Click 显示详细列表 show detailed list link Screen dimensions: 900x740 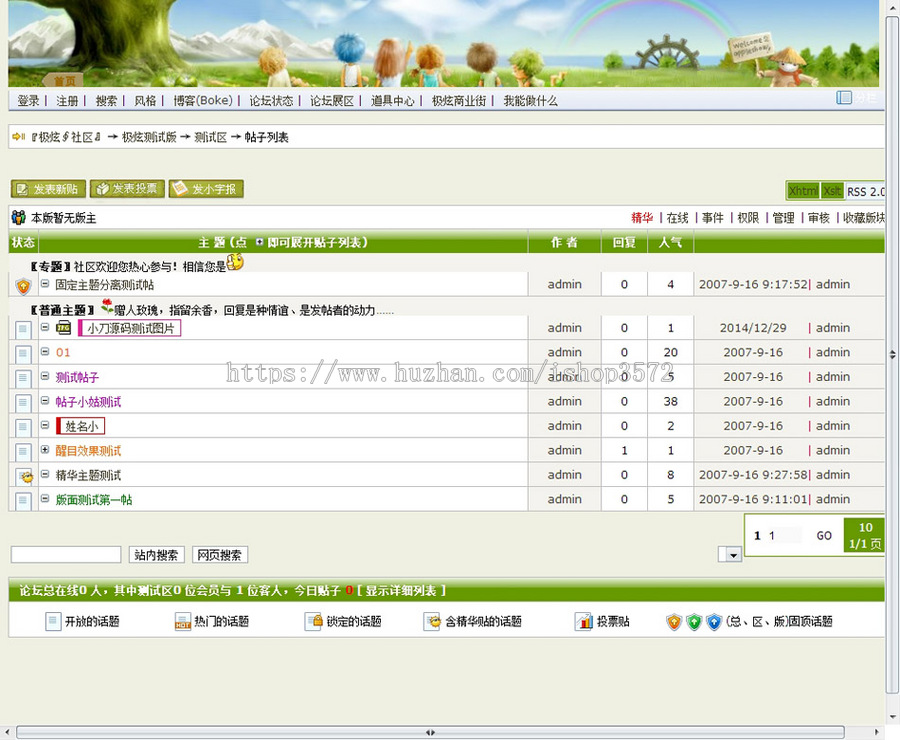coord(401,591)
